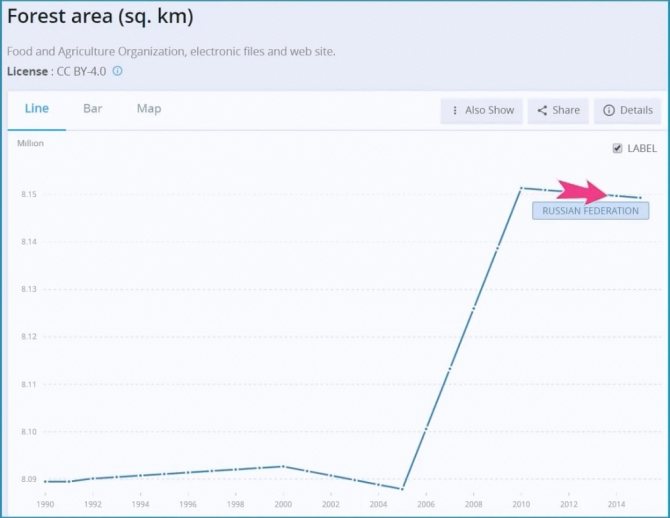Switch to the Bar chart tab
Screen dimensions: 670x518
[92, 109]
